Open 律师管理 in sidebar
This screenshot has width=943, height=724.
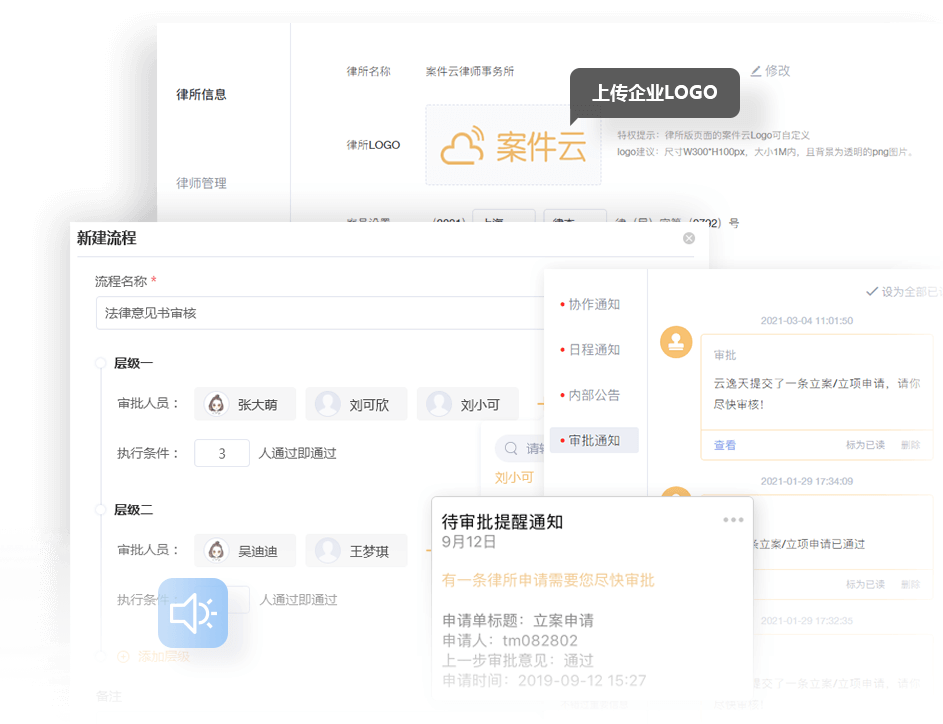pyautogui.click(x=201, y=183)
